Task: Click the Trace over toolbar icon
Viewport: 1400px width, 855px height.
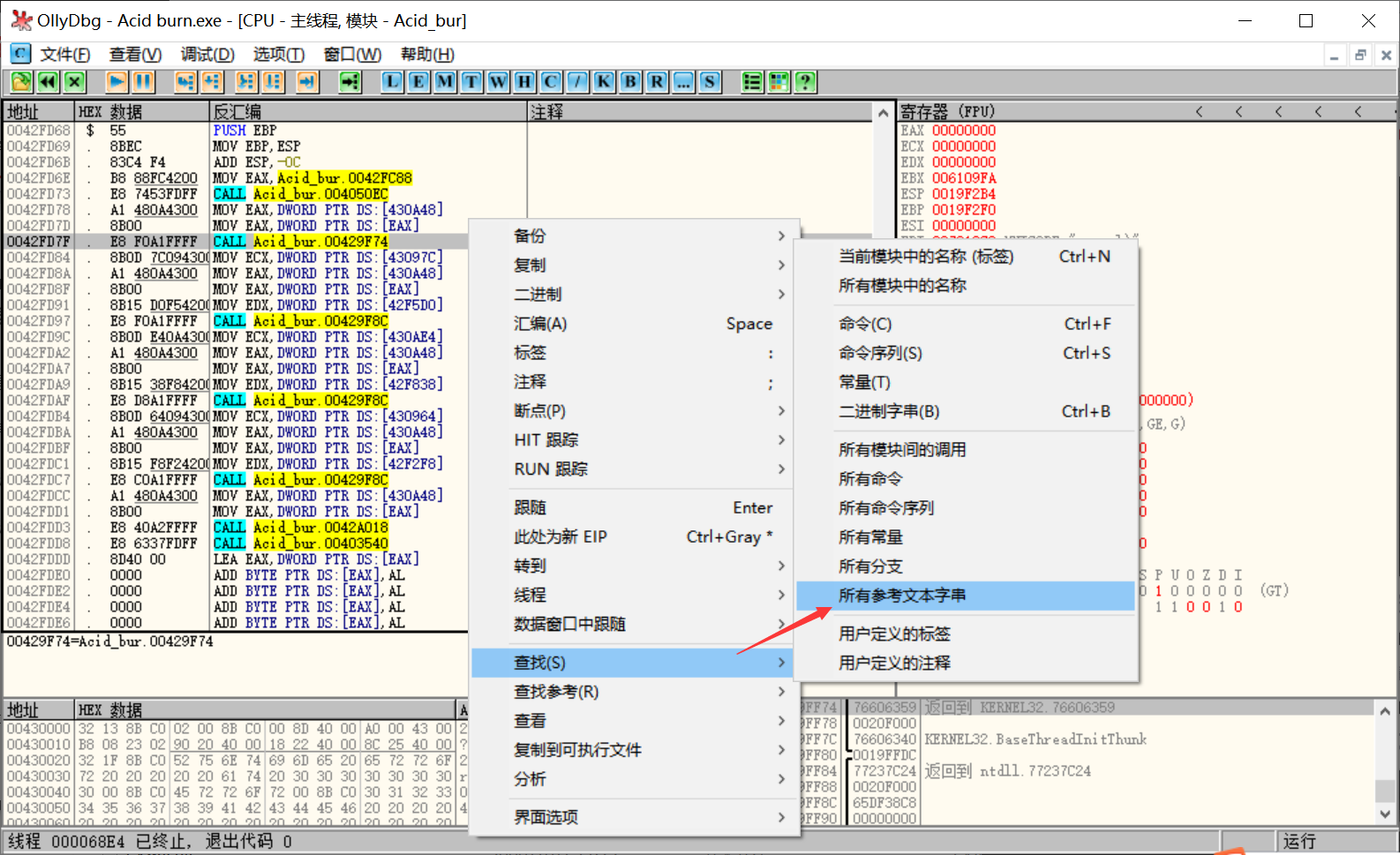Action: click(x=273, y=82)
